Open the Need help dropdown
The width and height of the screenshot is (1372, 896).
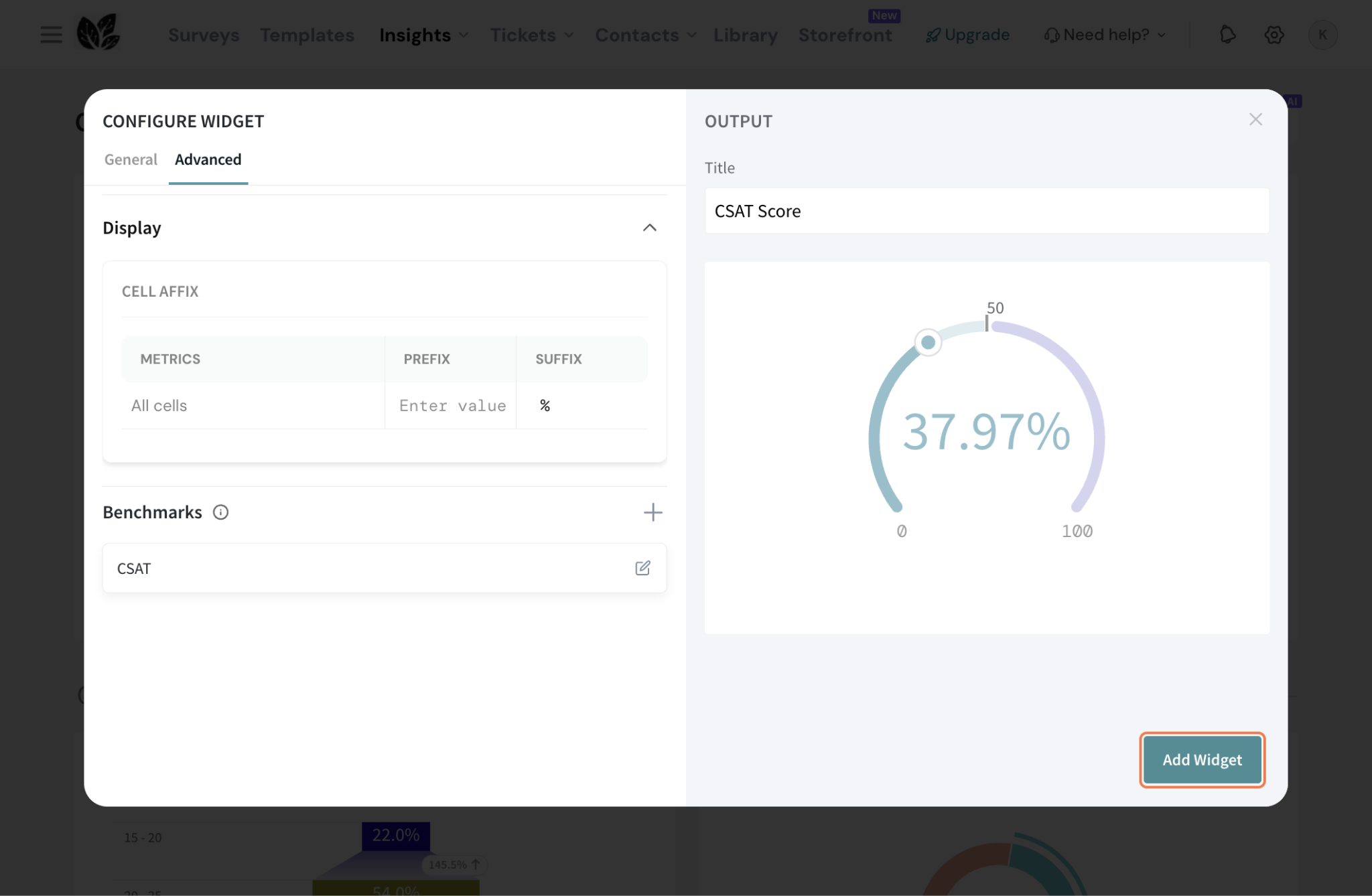pos(1105,35)
